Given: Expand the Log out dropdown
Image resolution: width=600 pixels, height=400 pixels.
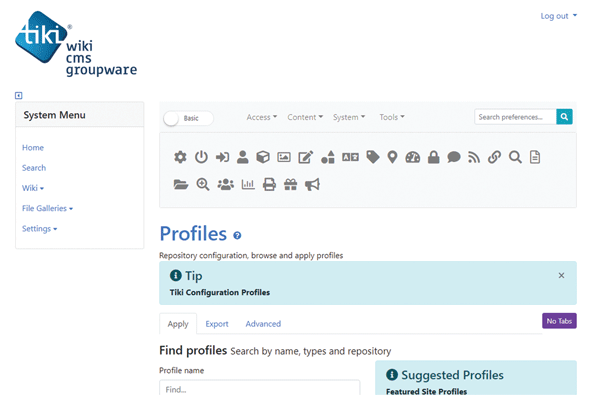Looking at the screenshot, I should 557,16.
